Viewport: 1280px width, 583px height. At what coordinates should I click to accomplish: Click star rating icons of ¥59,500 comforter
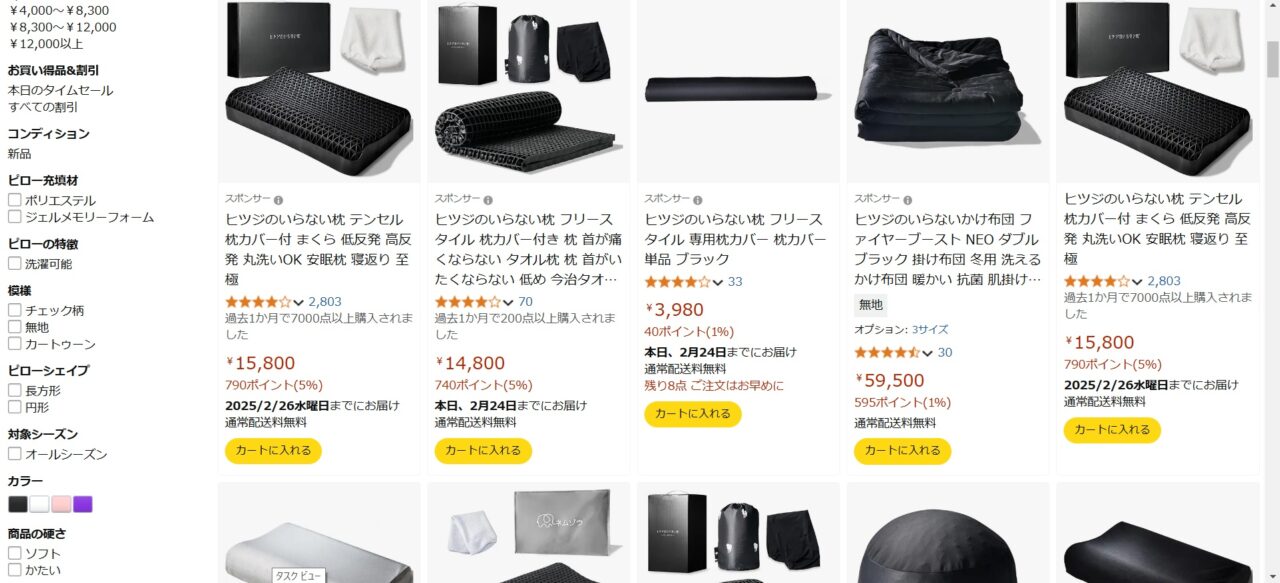(887, 352)
